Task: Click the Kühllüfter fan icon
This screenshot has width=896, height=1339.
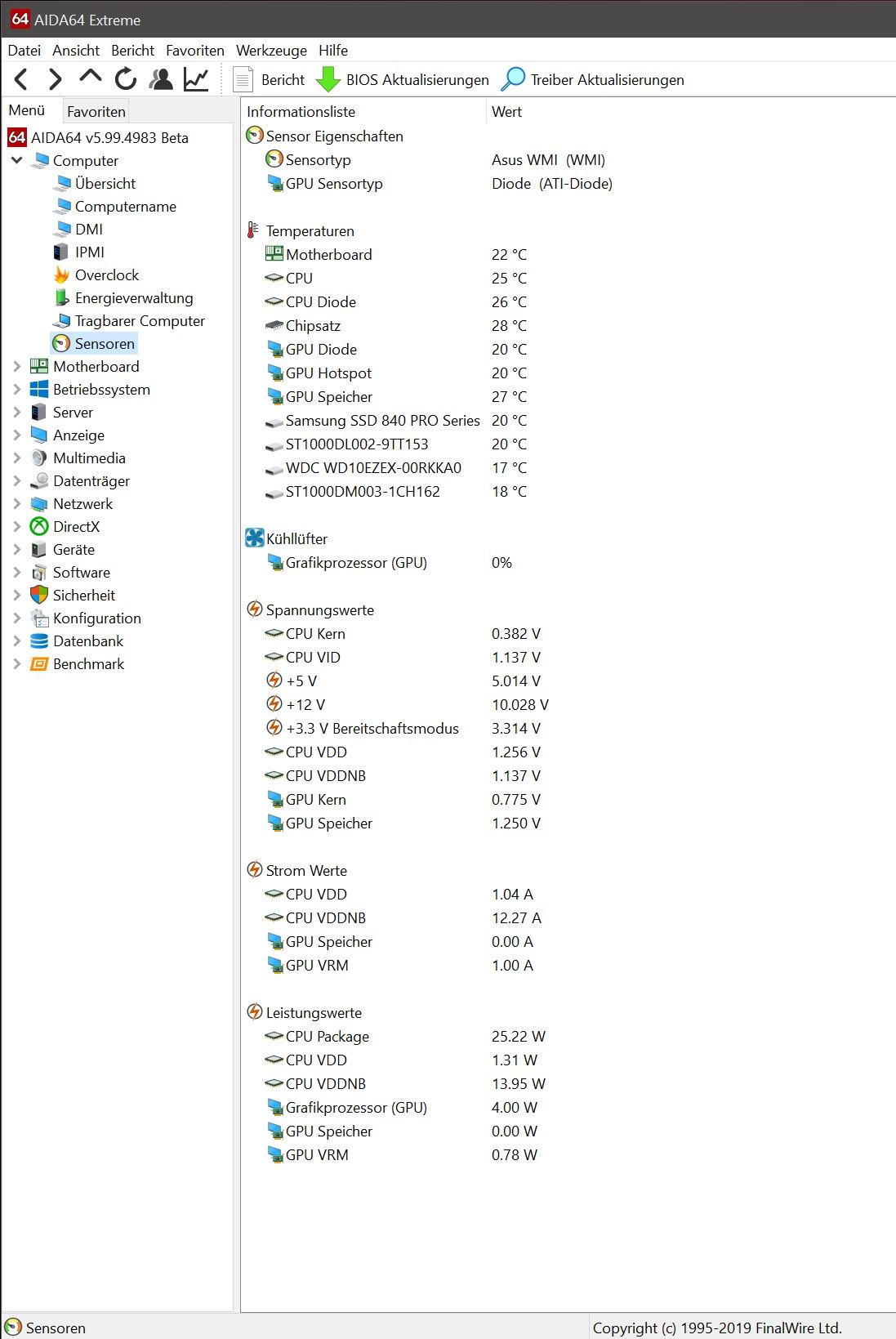Action: coord(255,538)
